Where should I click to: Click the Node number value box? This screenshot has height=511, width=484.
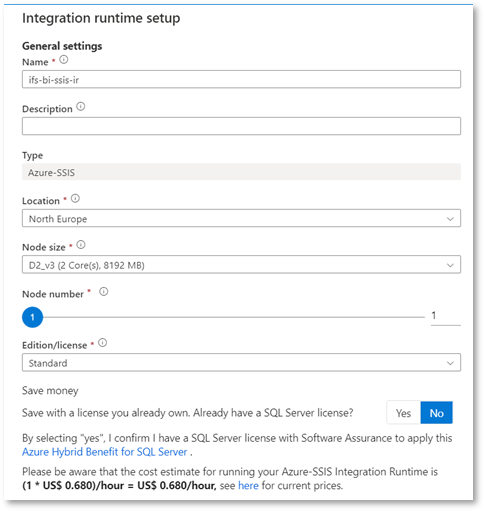click(446, 316)
